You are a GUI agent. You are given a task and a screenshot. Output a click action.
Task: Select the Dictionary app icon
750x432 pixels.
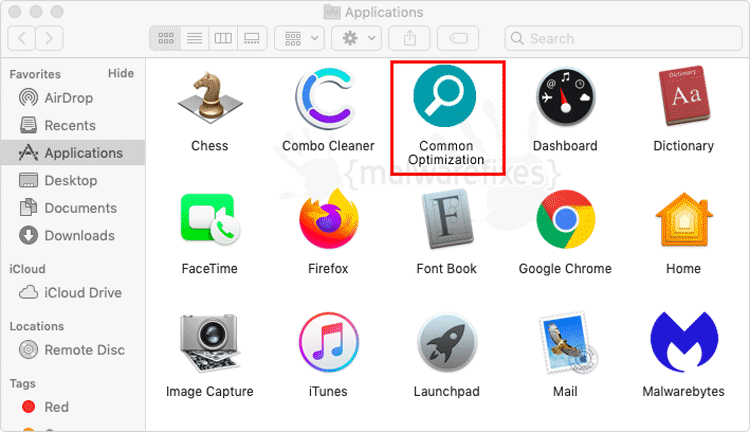(684, 96)
